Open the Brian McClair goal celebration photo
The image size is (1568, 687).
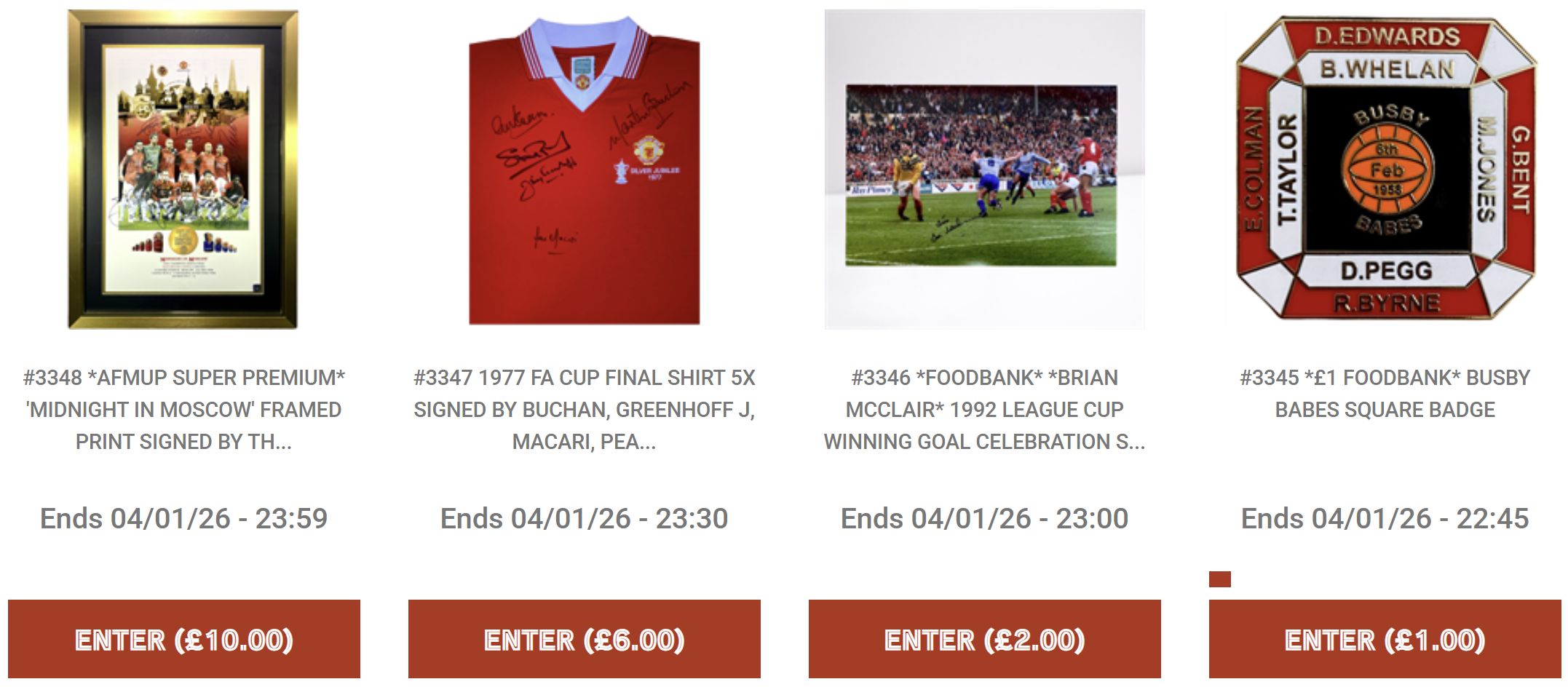(984, 170)
